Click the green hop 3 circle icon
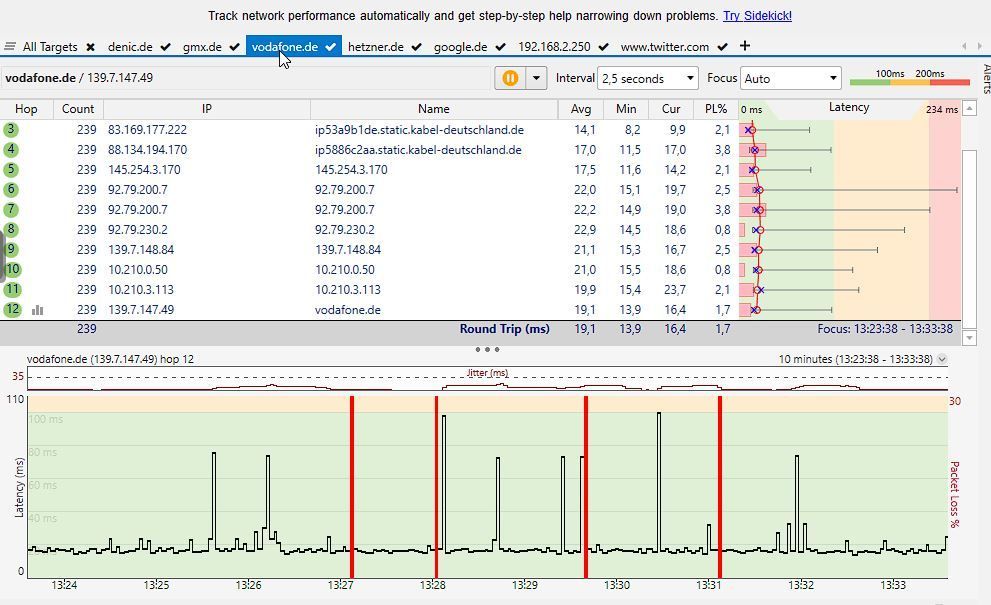This screenshot has width=991, height=605. (x=11, y=130)
